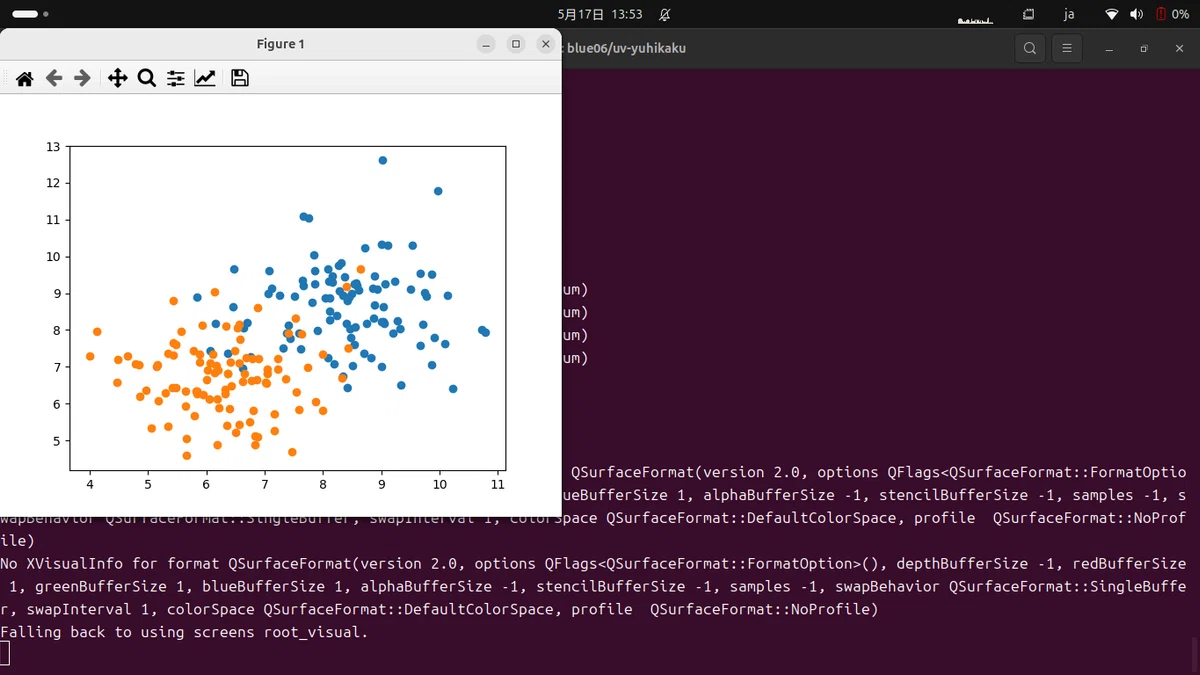Go forward to the next view
The width and height of the screenshot is (1200, 675).
click(x=83, y=78)
